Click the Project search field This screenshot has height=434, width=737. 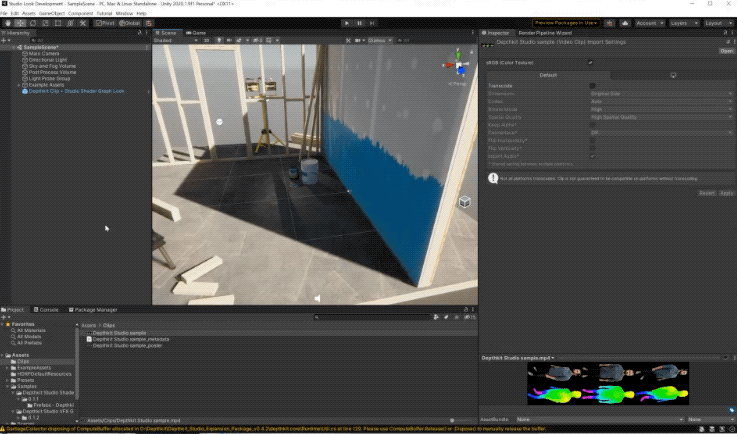click(373, 317)
